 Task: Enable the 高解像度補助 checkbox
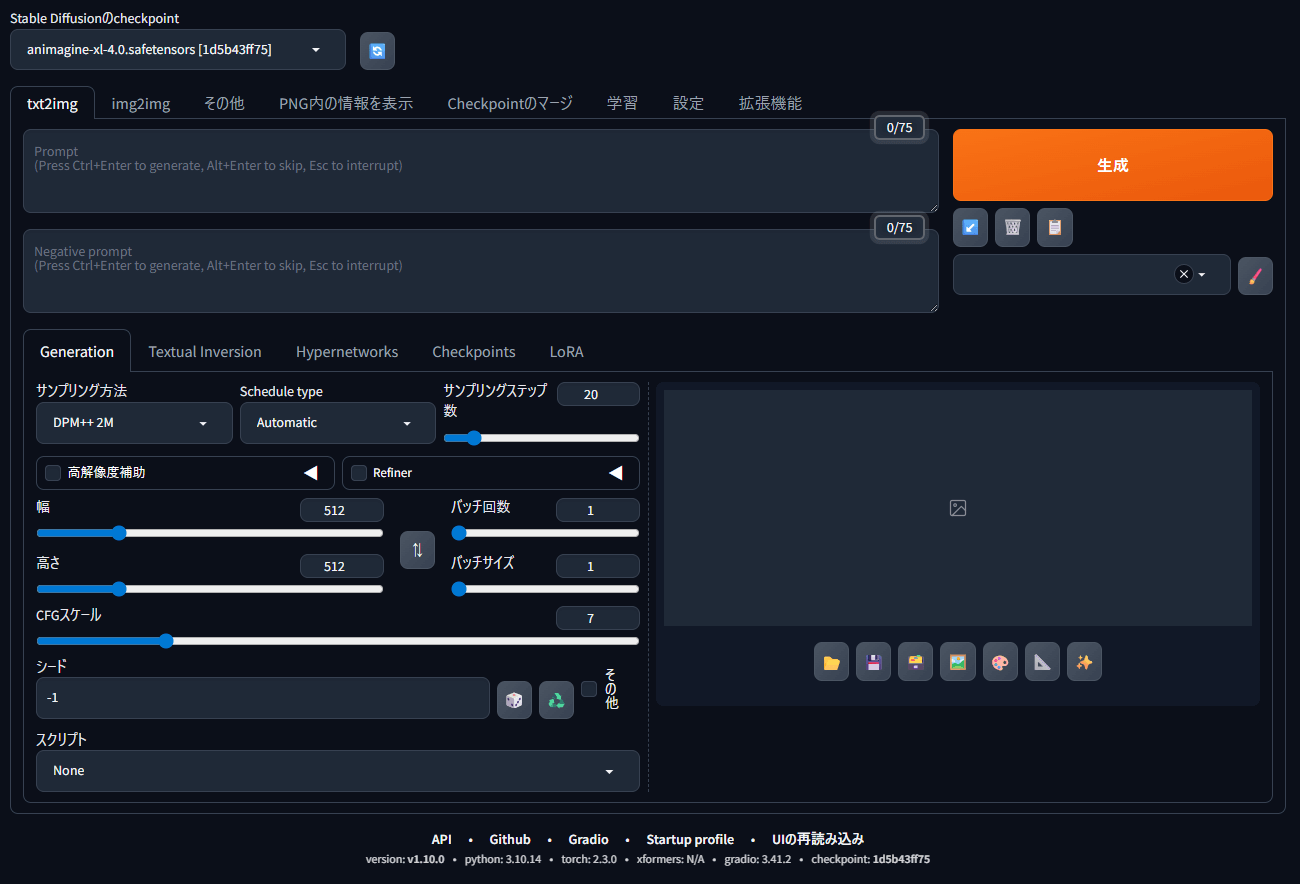pos(53,472)
